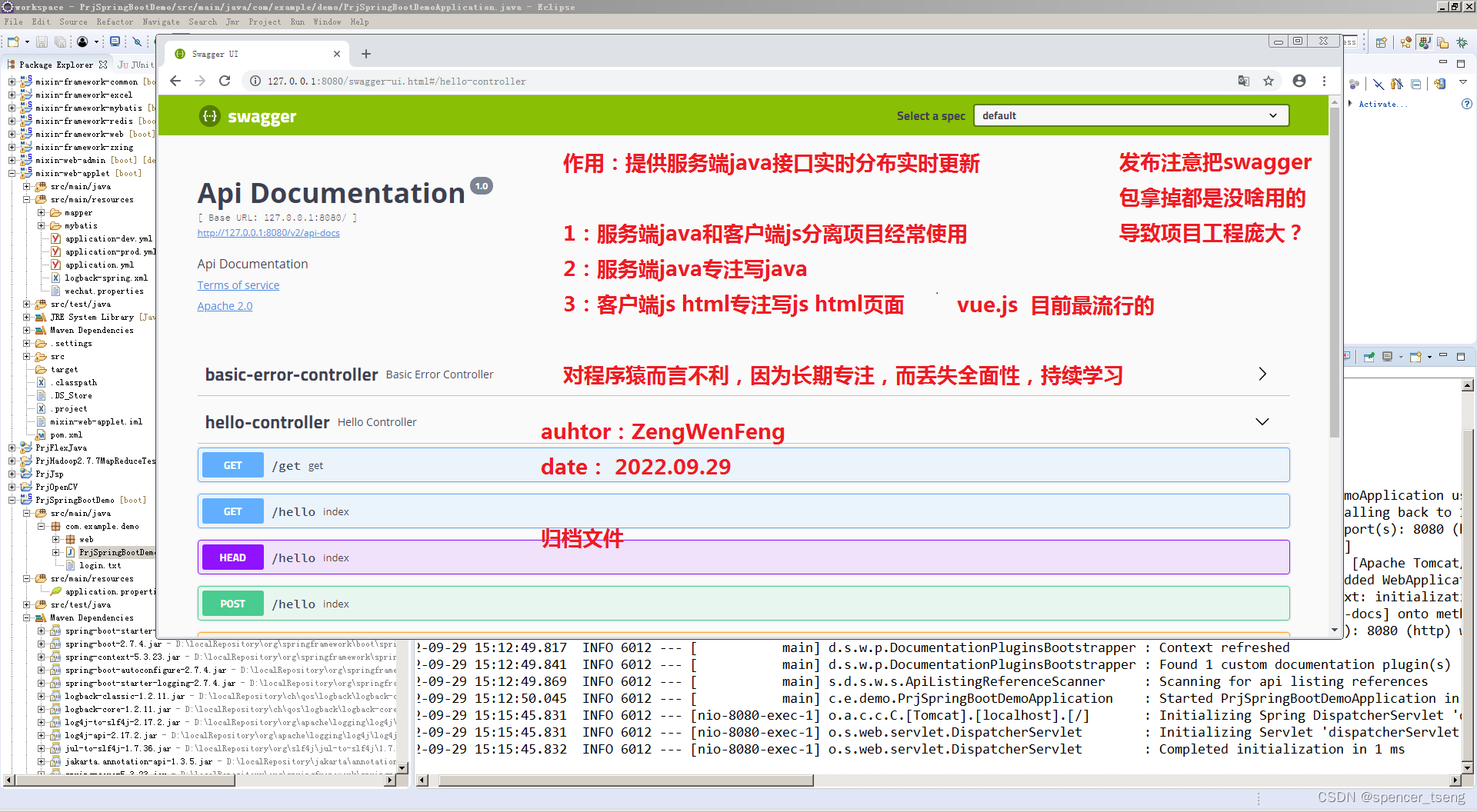
Task: Open the Terms of service link
Action: click(238, 285)
